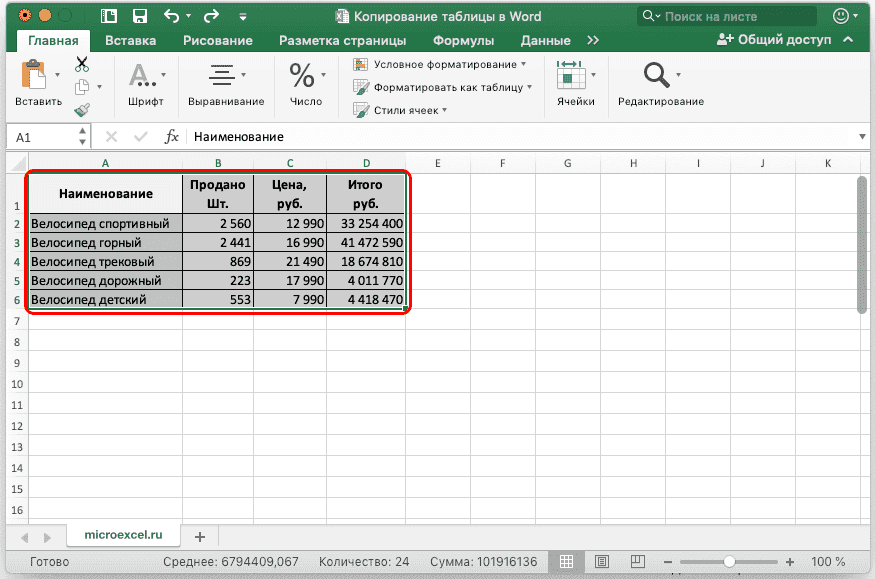The height and width of the screenshot is (579, 875).
Task: Click the zoom slider handle
Action: [x=730, y=562]
